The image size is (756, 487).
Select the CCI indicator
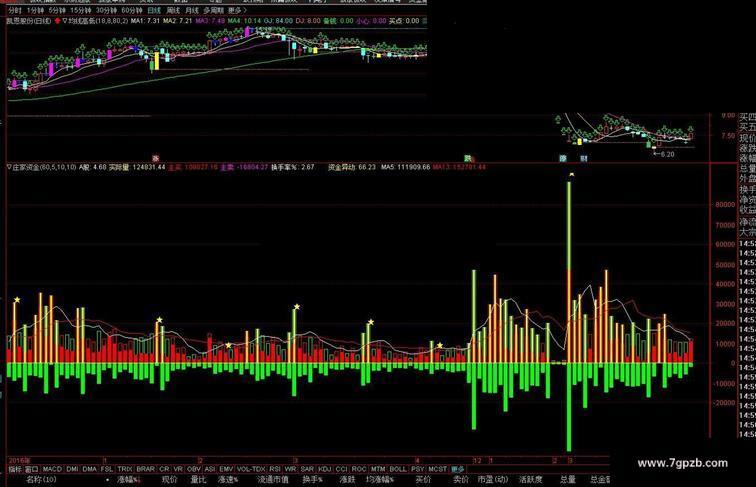tap(341, 469)
